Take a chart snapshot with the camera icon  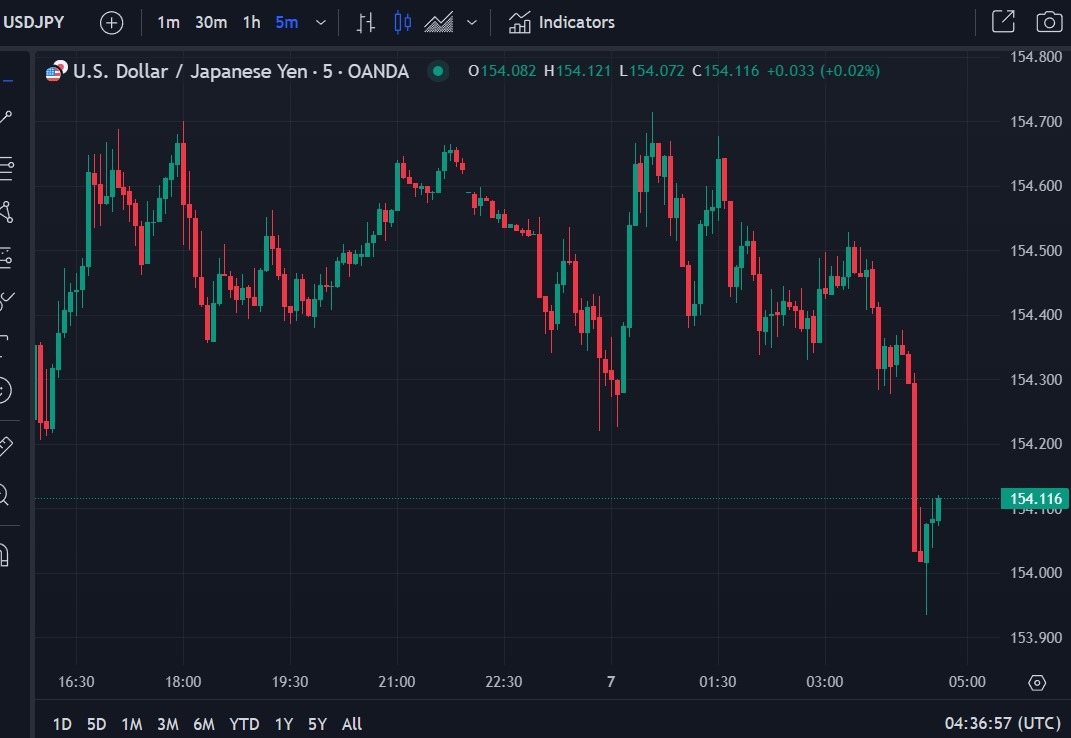pyautogui.click(x=1048, y=21)
